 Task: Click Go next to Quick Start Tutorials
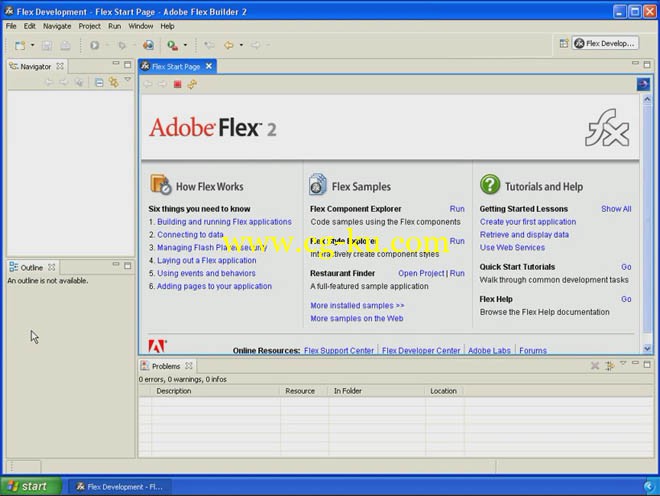click(626, 267)
